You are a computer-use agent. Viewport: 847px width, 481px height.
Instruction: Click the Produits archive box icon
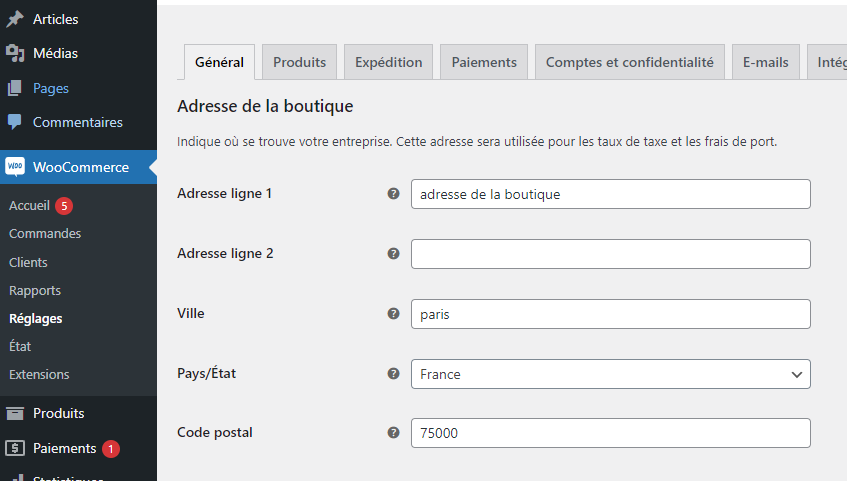(x=15, y=413)
